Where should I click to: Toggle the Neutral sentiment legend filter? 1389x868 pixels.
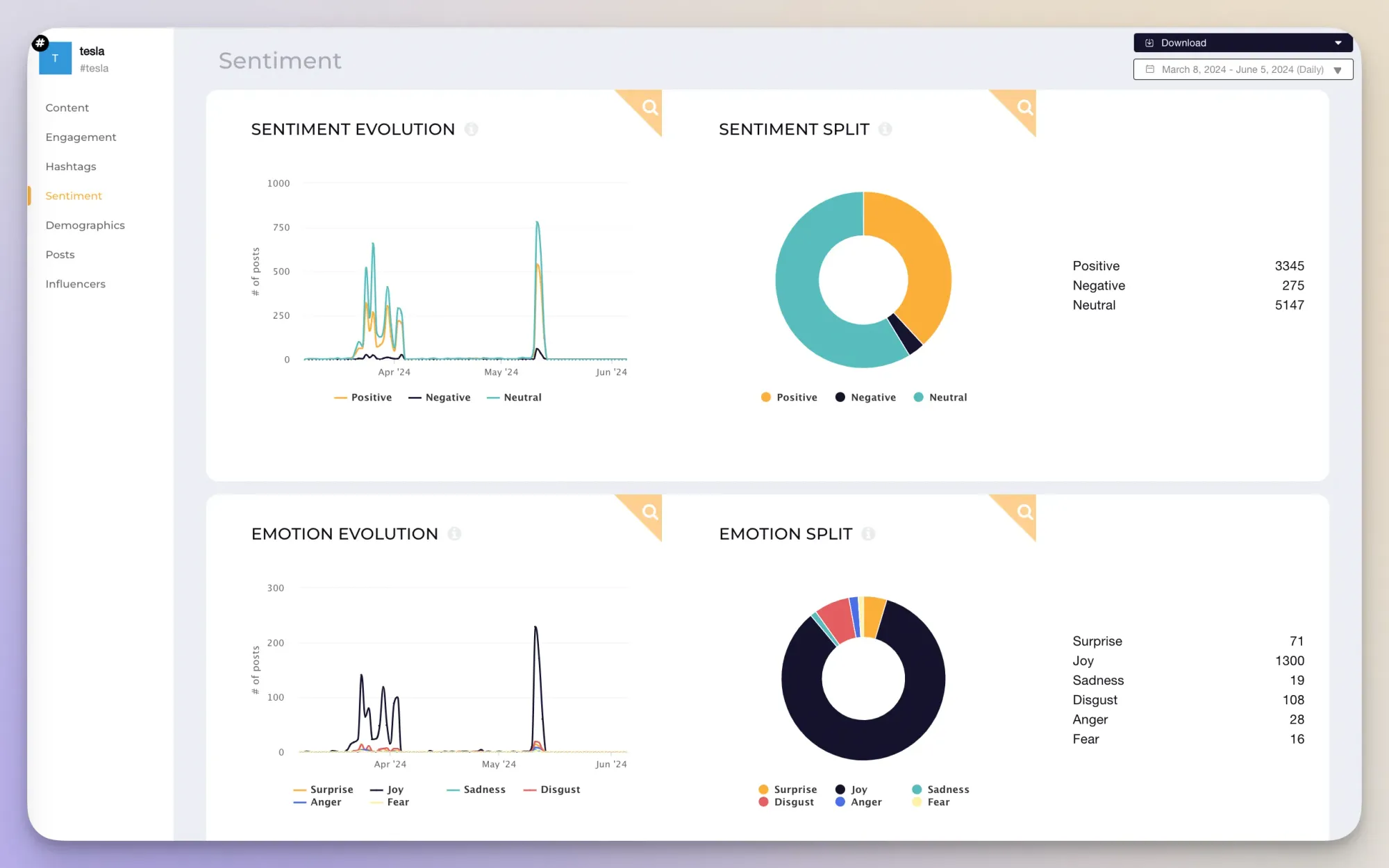(521, 397)
